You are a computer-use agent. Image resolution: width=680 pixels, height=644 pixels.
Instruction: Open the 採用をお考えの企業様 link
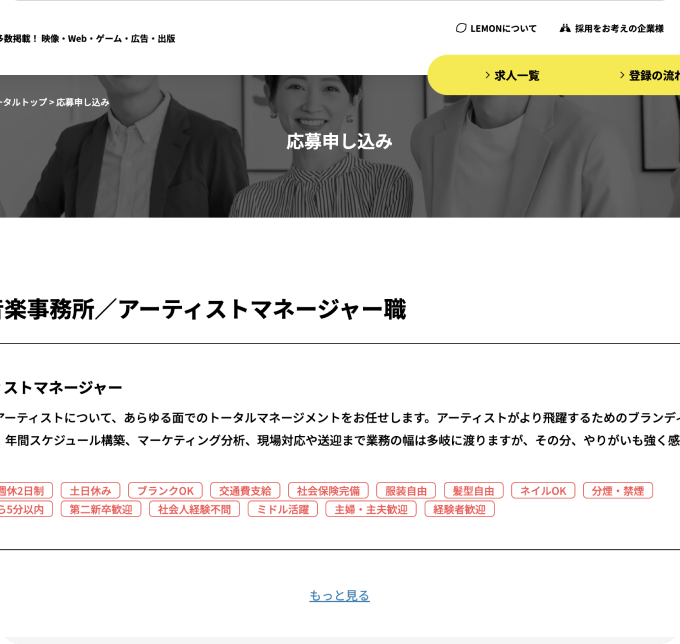tap(618, 29)
